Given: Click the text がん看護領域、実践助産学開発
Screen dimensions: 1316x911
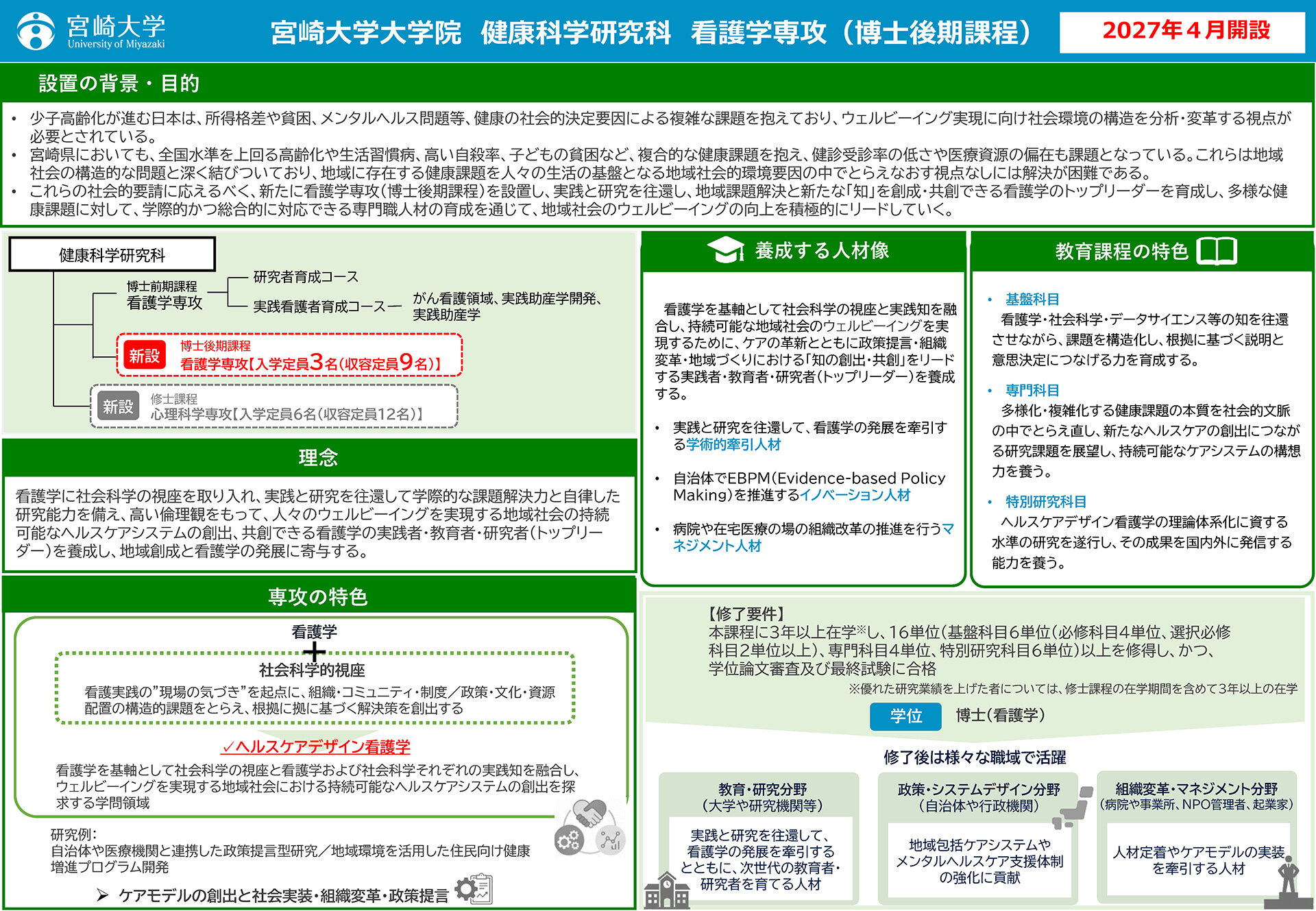Looking at the screenshot, I should 507,298.
